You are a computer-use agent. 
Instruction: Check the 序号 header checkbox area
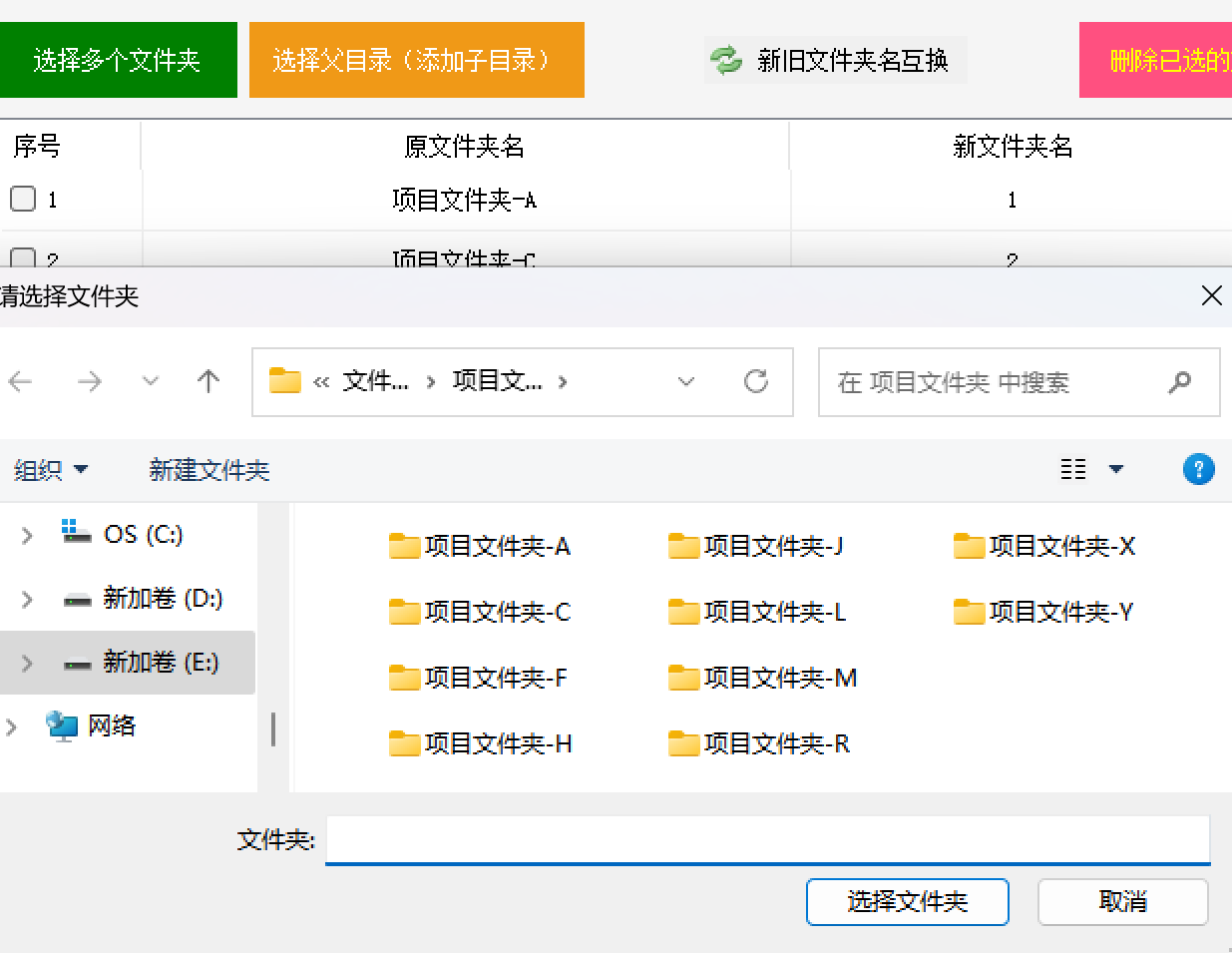click(x=35, y=146)
